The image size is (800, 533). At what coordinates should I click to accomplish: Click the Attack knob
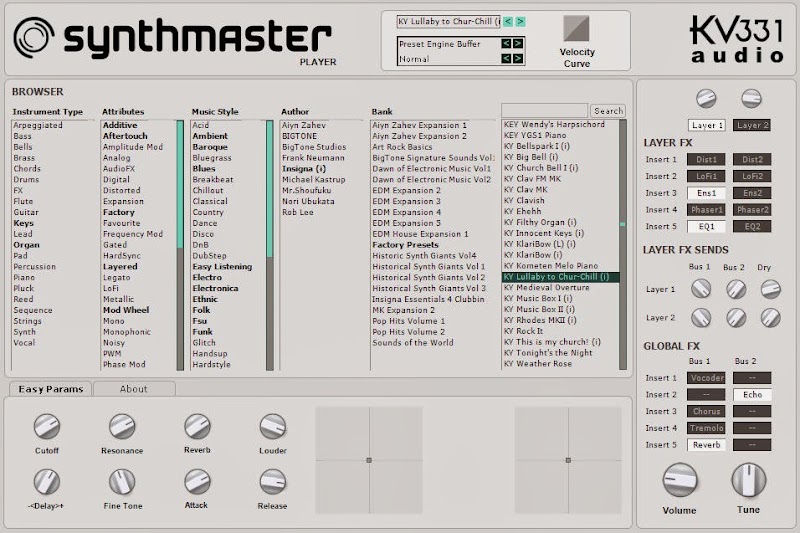197,481
